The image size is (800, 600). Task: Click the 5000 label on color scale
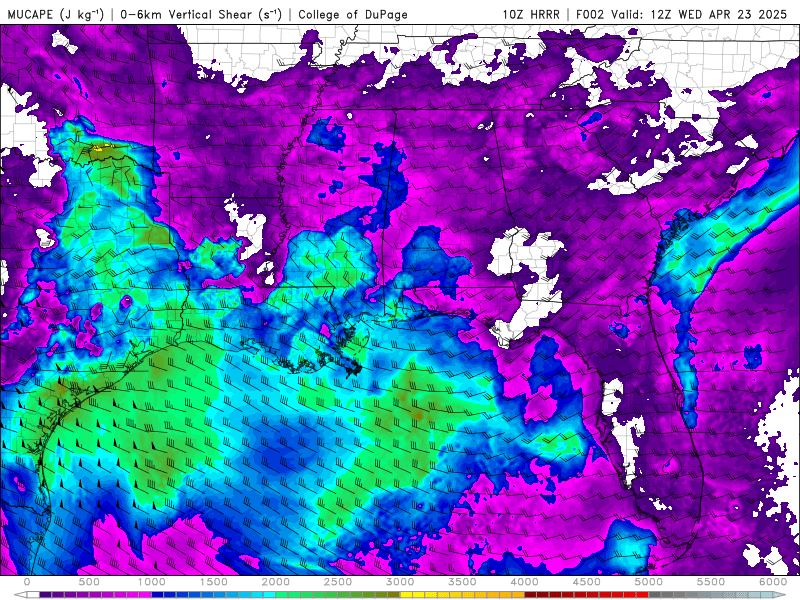648,582
